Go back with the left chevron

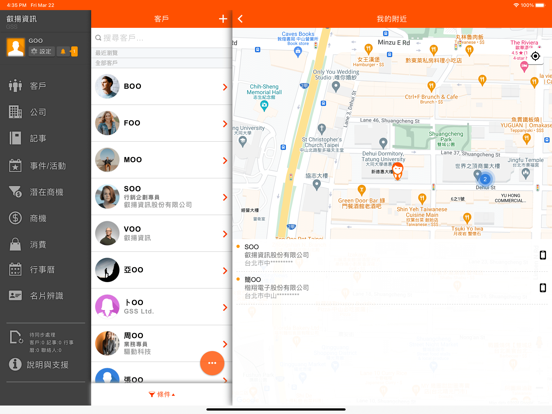point(240,19)
